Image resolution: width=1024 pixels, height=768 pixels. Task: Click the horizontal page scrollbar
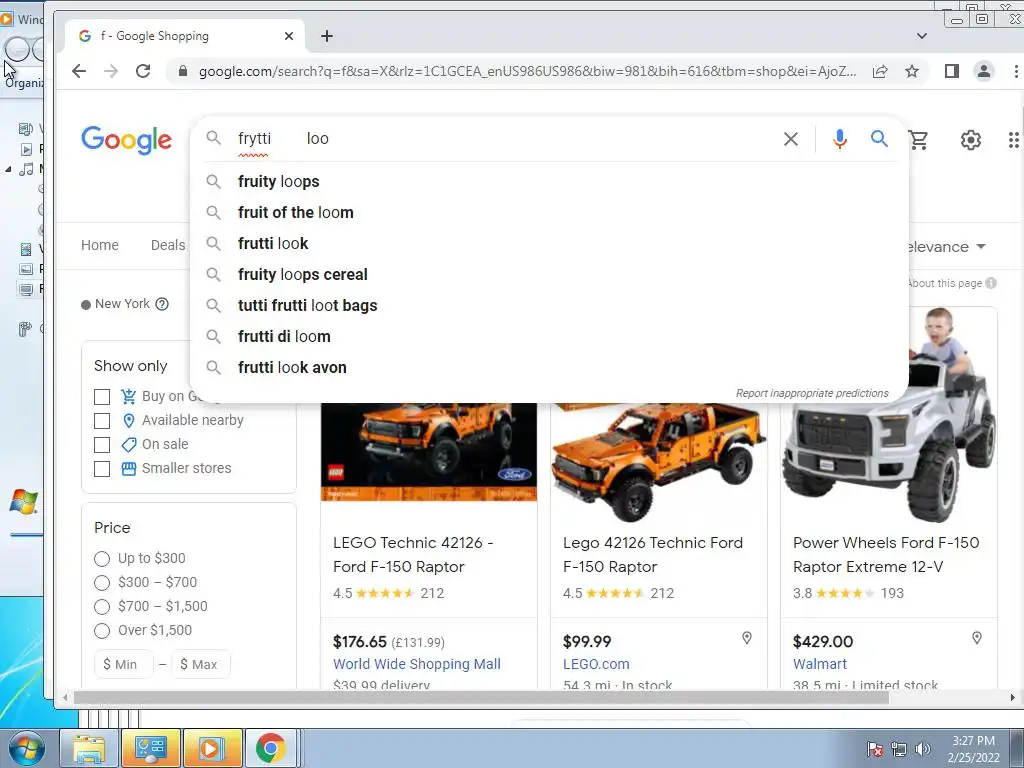point(481,697)
